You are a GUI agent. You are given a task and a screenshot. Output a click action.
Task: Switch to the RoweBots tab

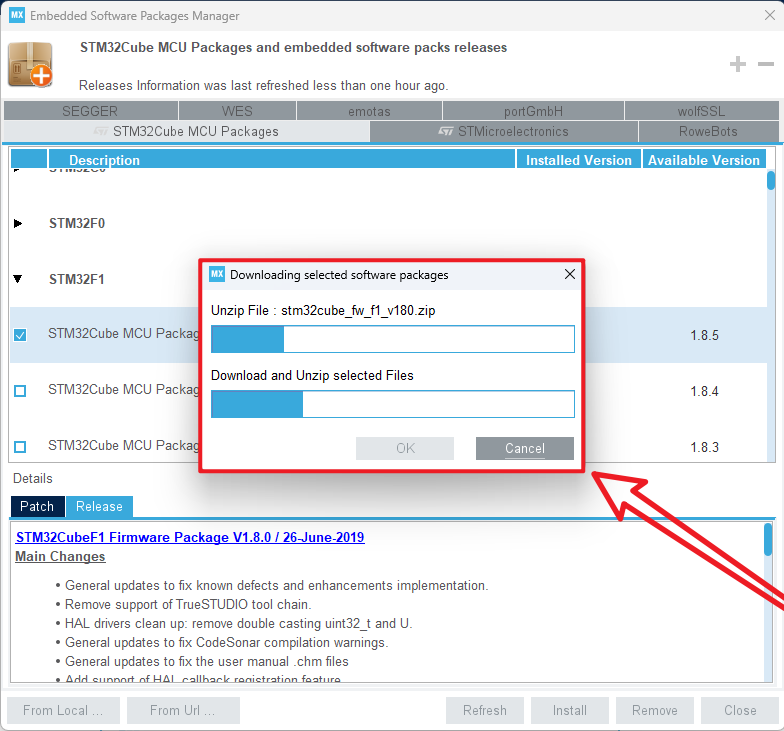[x=708, y=132]
